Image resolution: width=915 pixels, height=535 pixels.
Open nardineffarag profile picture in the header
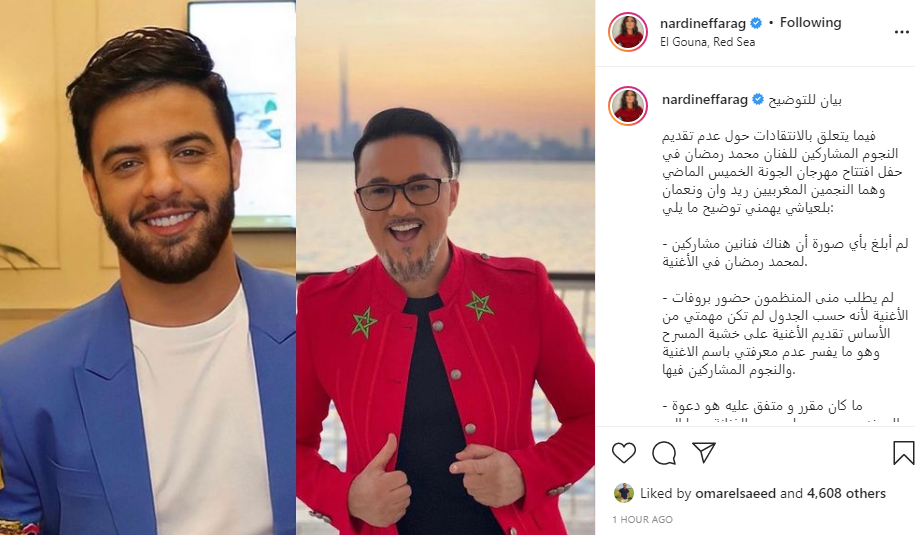pyautogui.click(x=628, y=32)
